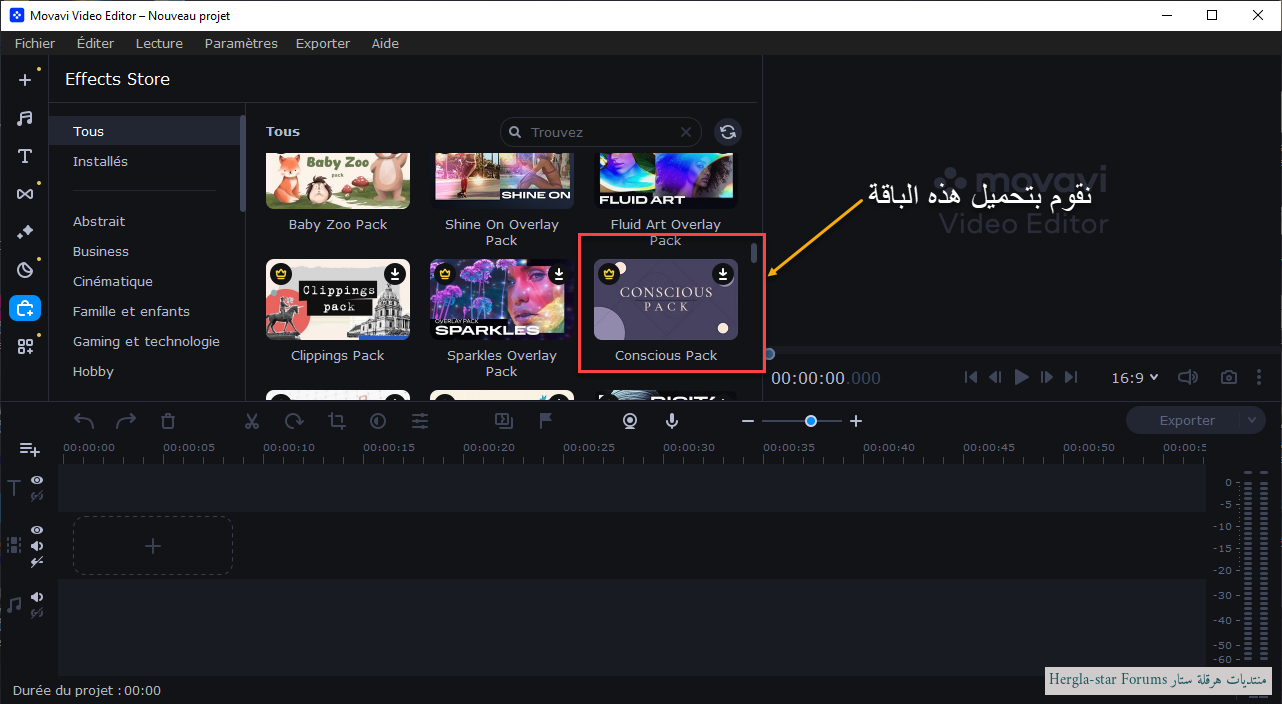Expand the Exporter dropdown arrow
Screen dimensions: 1282x704
coord(1253,421)
